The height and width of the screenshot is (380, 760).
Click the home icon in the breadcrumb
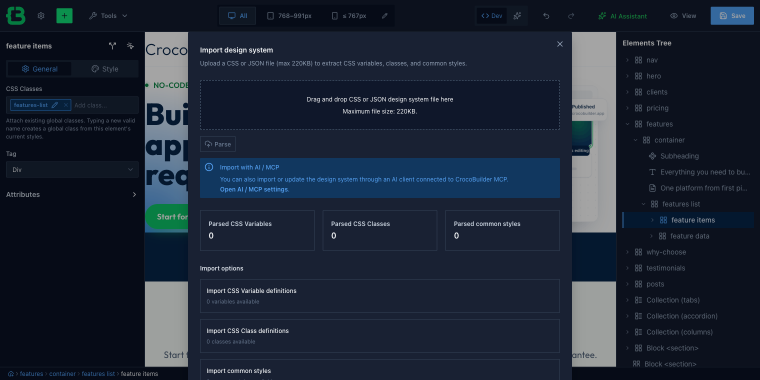pos(11,374)
